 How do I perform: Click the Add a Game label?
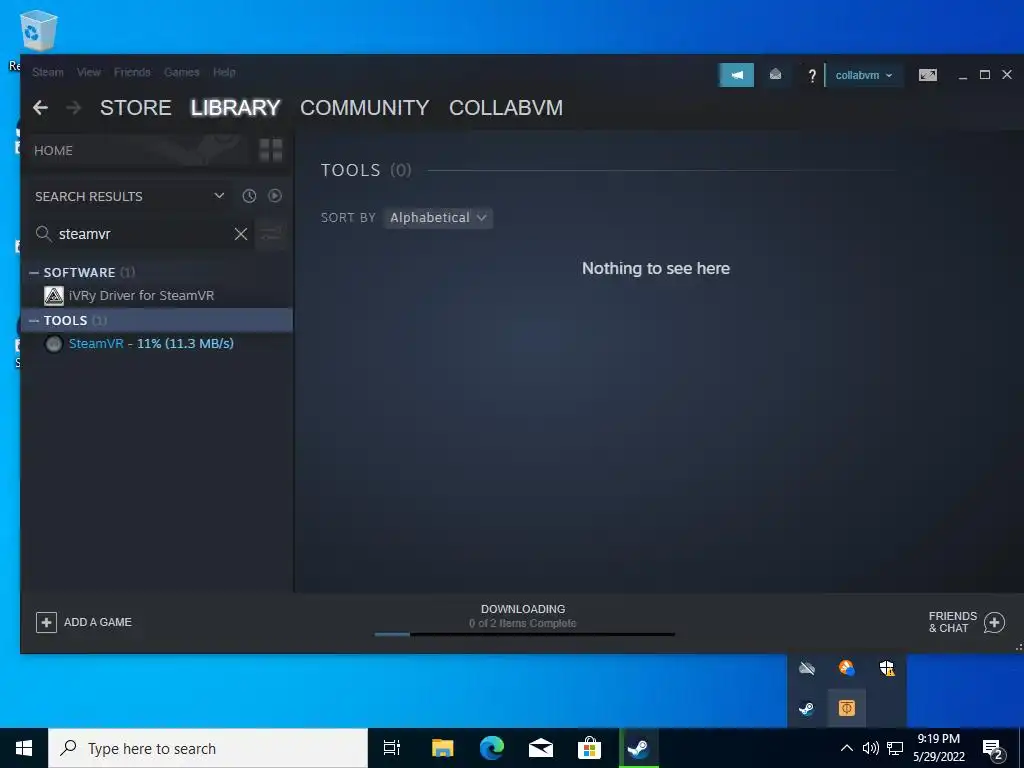[98, 622]
